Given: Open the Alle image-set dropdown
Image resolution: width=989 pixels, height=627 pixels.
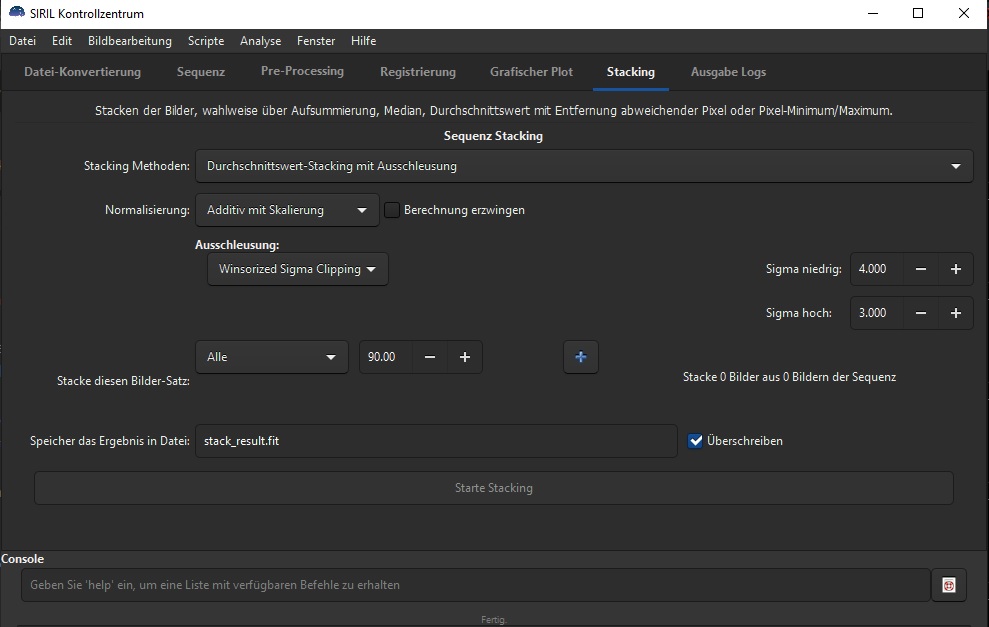Looking at the screenshot, I should (272, 357).
